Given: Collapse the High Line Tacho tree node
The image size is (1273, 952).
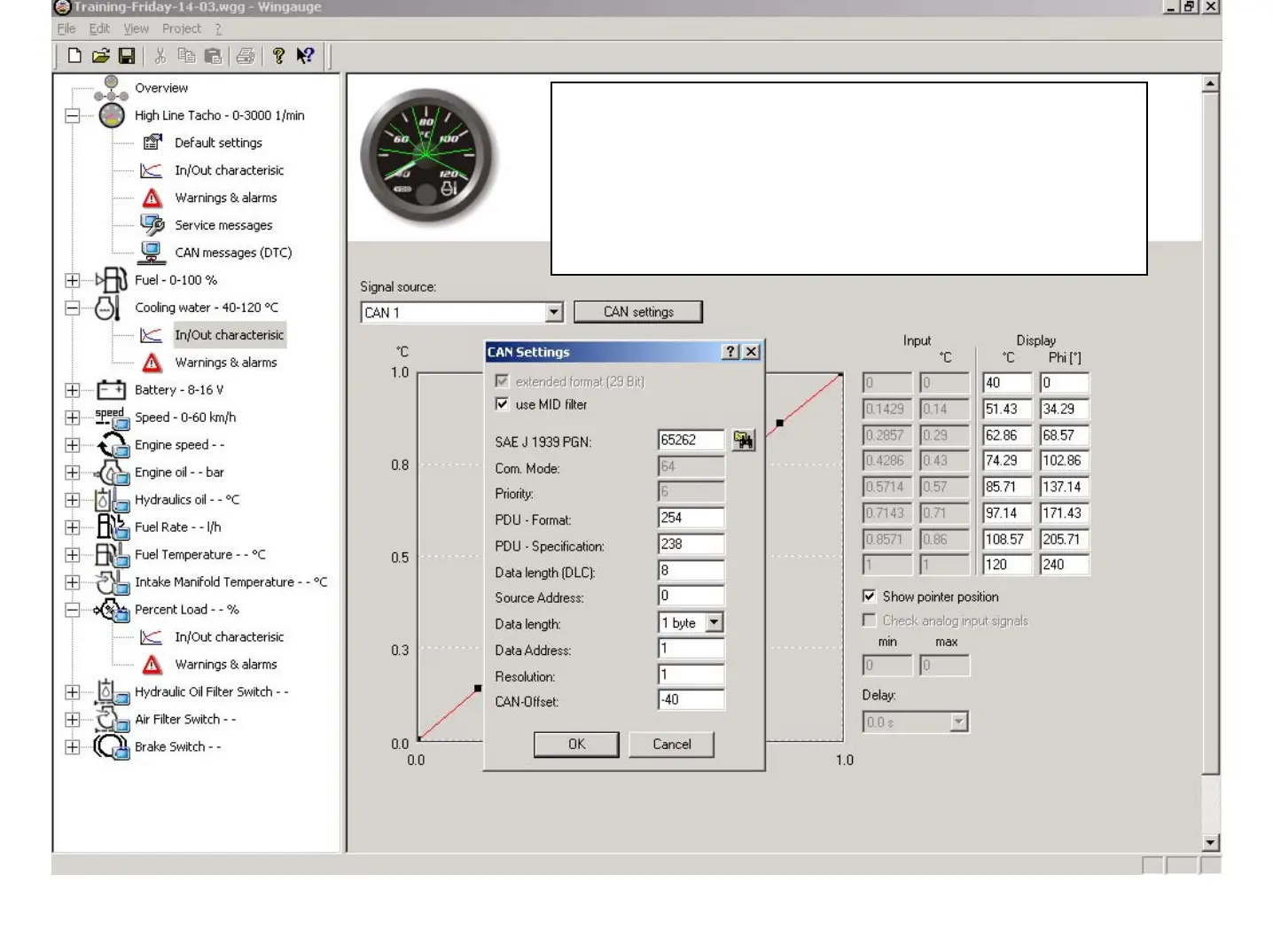Looking at the screenshot, I should click(73, 115).
